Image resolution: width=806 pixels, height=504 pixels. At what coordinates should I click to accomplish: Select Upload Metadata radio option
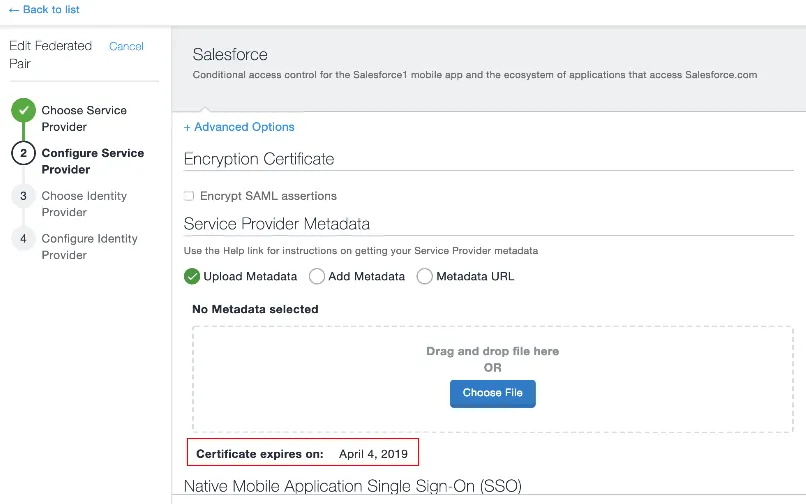(x=192, y=276)
